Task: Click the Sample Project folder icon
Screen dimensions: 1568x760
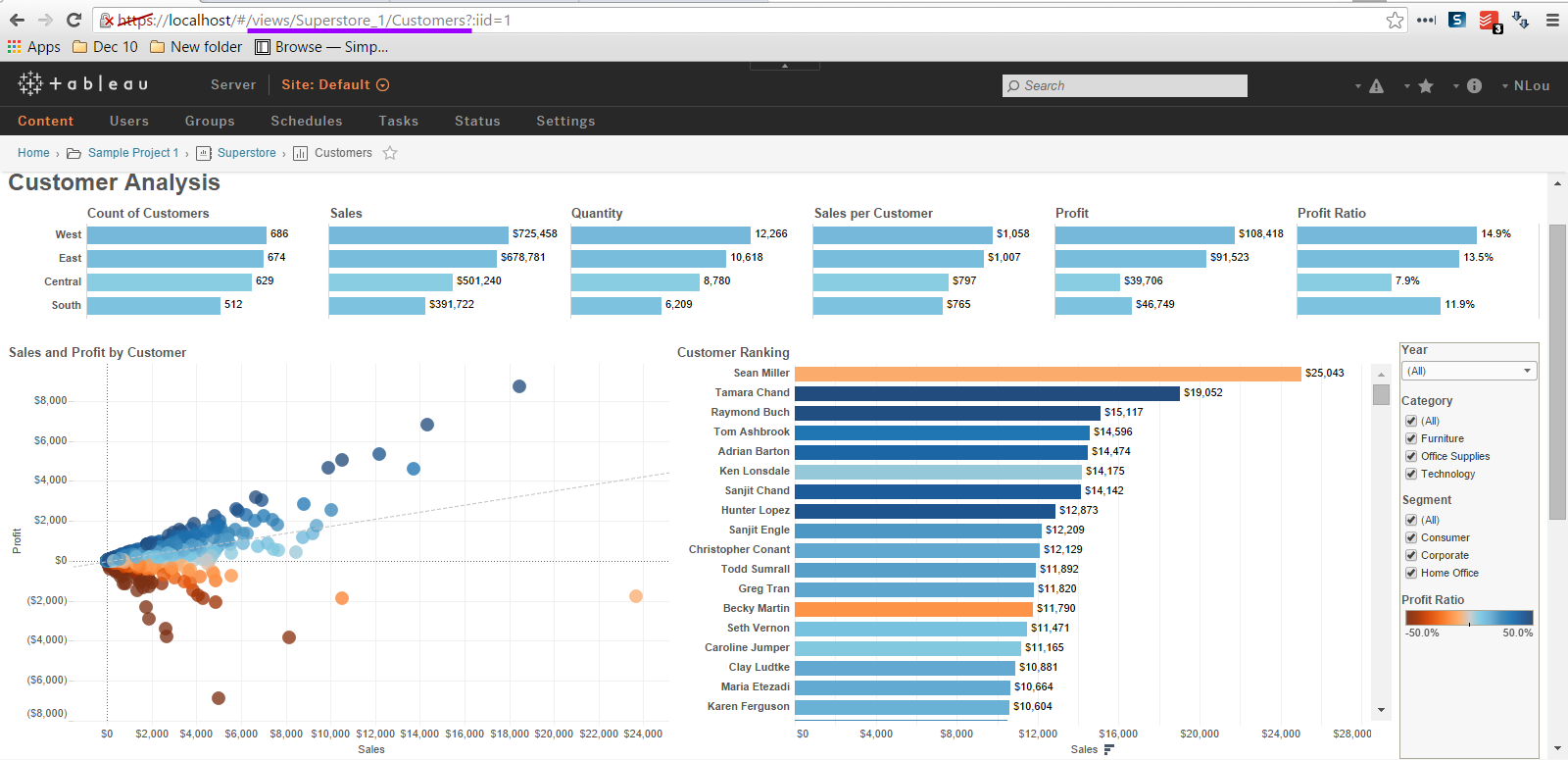Action: click(x=73, y=153)
